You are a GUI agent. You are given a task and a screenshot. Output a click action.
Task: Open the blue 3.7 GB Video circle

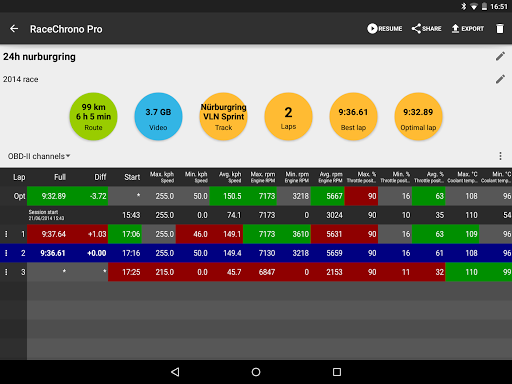click(158, 116)
